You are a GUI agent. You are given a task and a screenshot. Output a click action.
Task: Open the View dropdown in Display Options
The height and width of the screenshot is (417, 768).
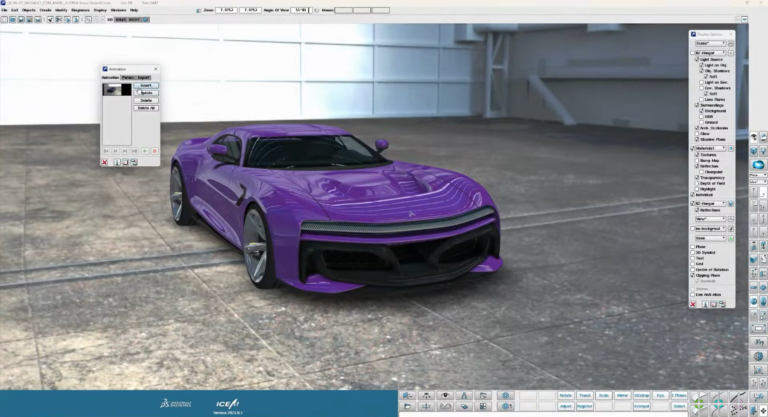(x=710, y=219)
